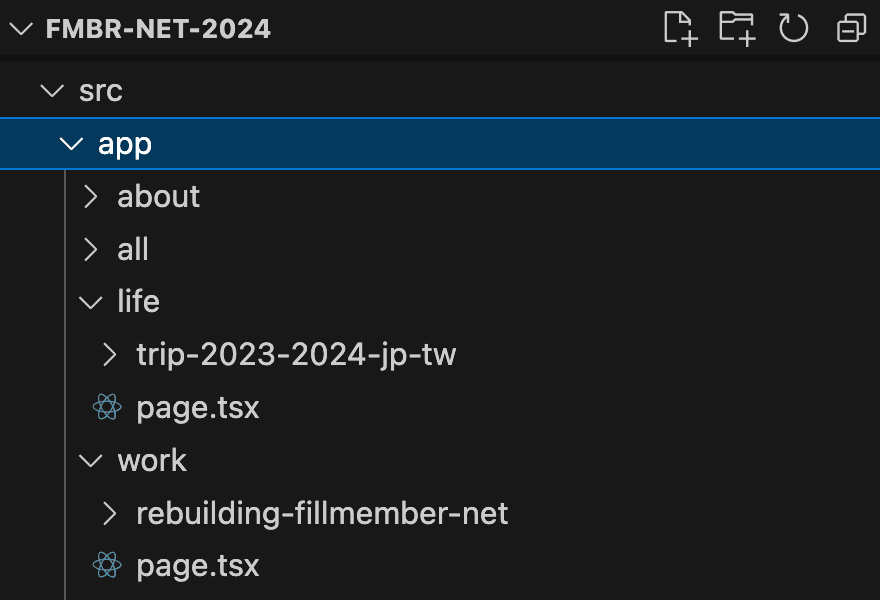
Task: Select the trip-2023-2024-jp-tw folder name
Action: click(296, 354)
